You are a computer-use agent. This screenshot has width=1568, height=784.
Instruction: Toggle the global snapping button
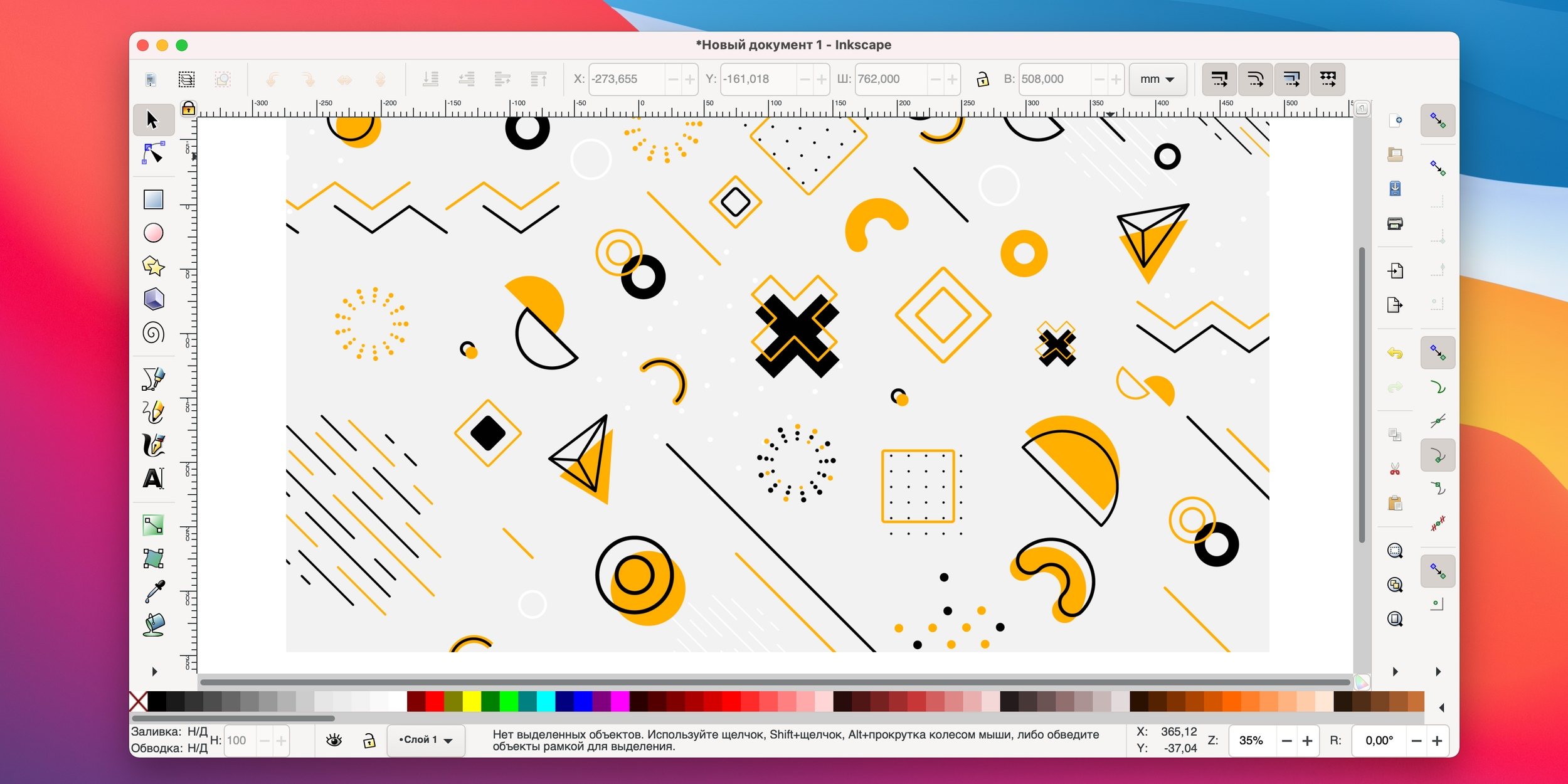(1438, 120)
